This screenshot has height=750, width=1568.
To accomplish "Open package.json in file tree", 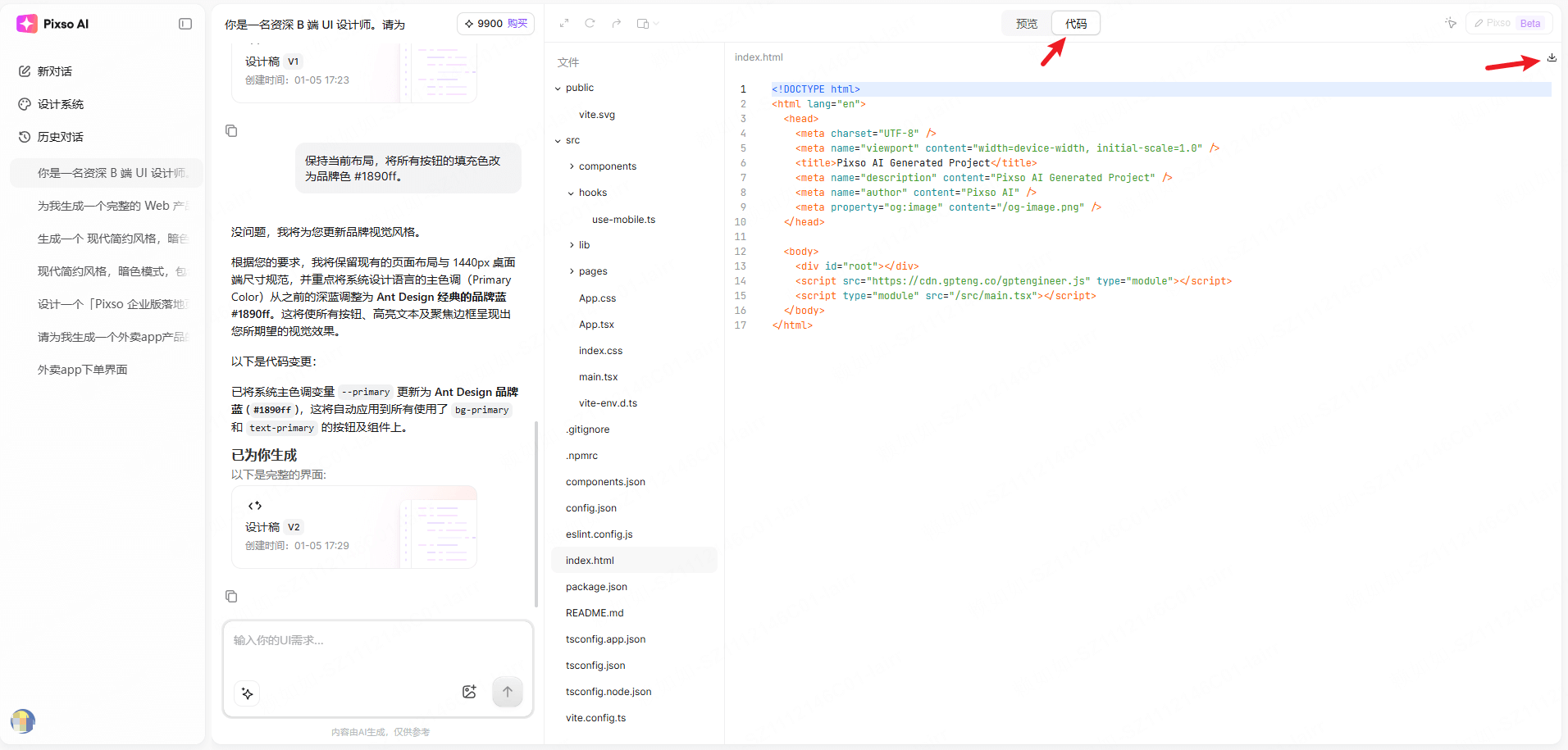I will pos(596,587).
